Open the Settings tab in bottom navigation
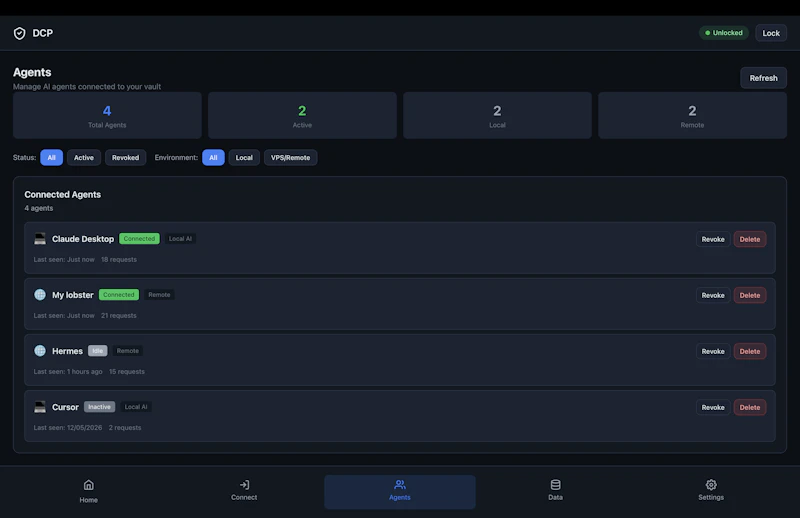800x518 pixels. (711, 490)
